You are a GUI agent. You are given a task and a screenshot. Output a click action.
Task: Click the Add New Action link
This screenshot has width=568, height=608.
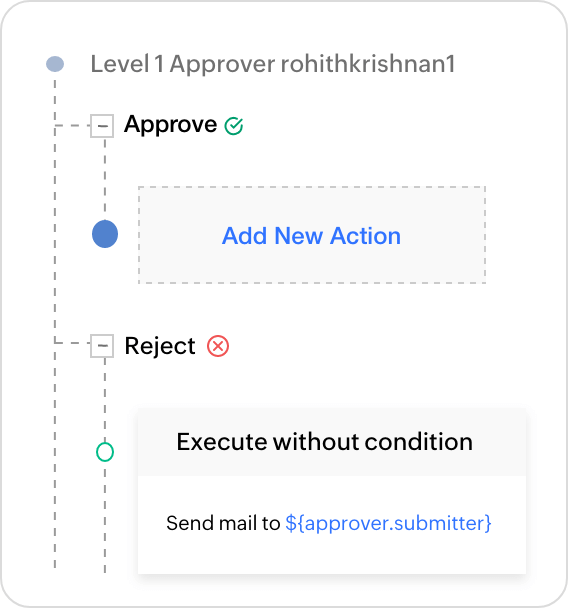[311, 236]
